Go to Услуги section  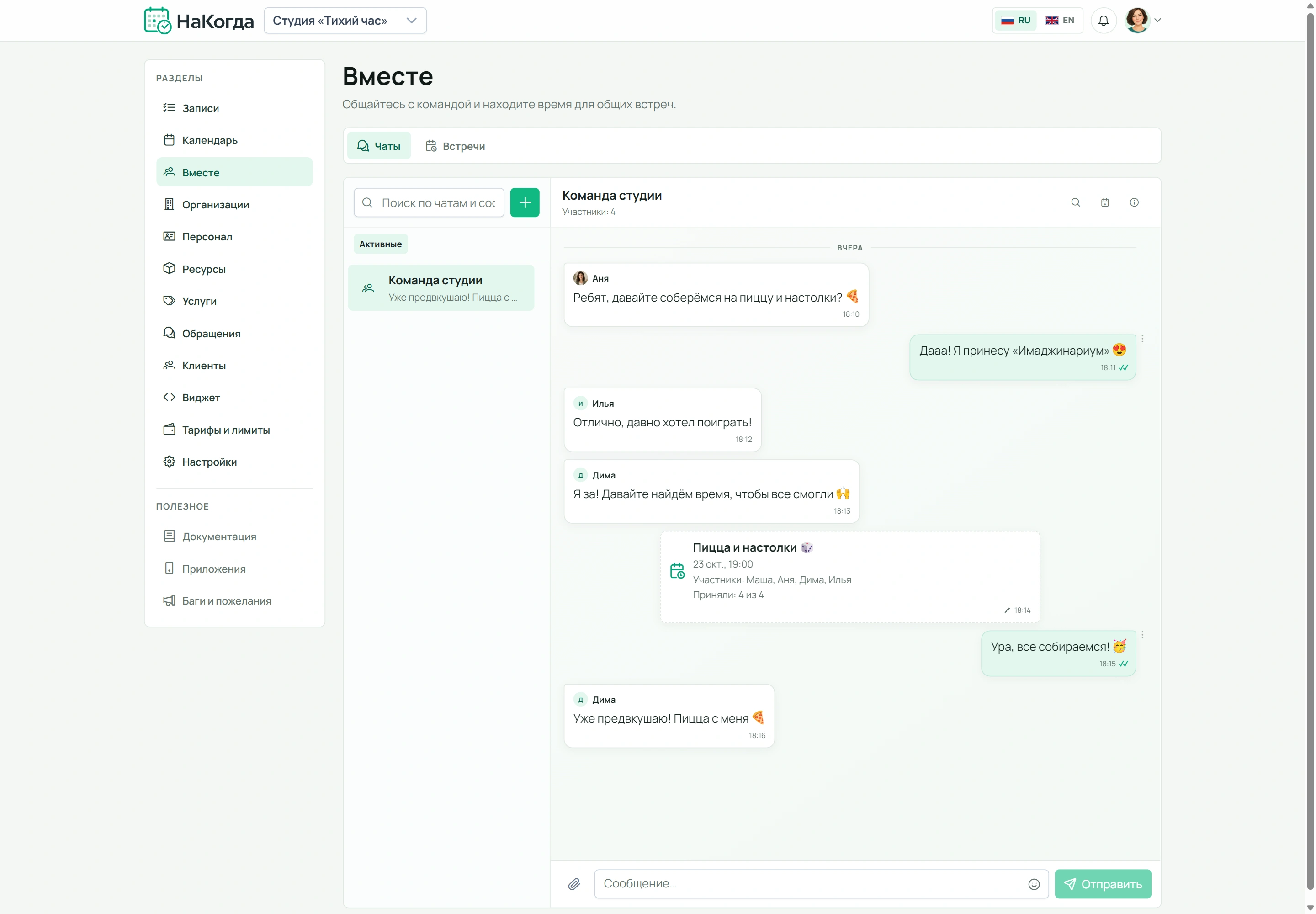pyautogui.click(x=234, y=301)
